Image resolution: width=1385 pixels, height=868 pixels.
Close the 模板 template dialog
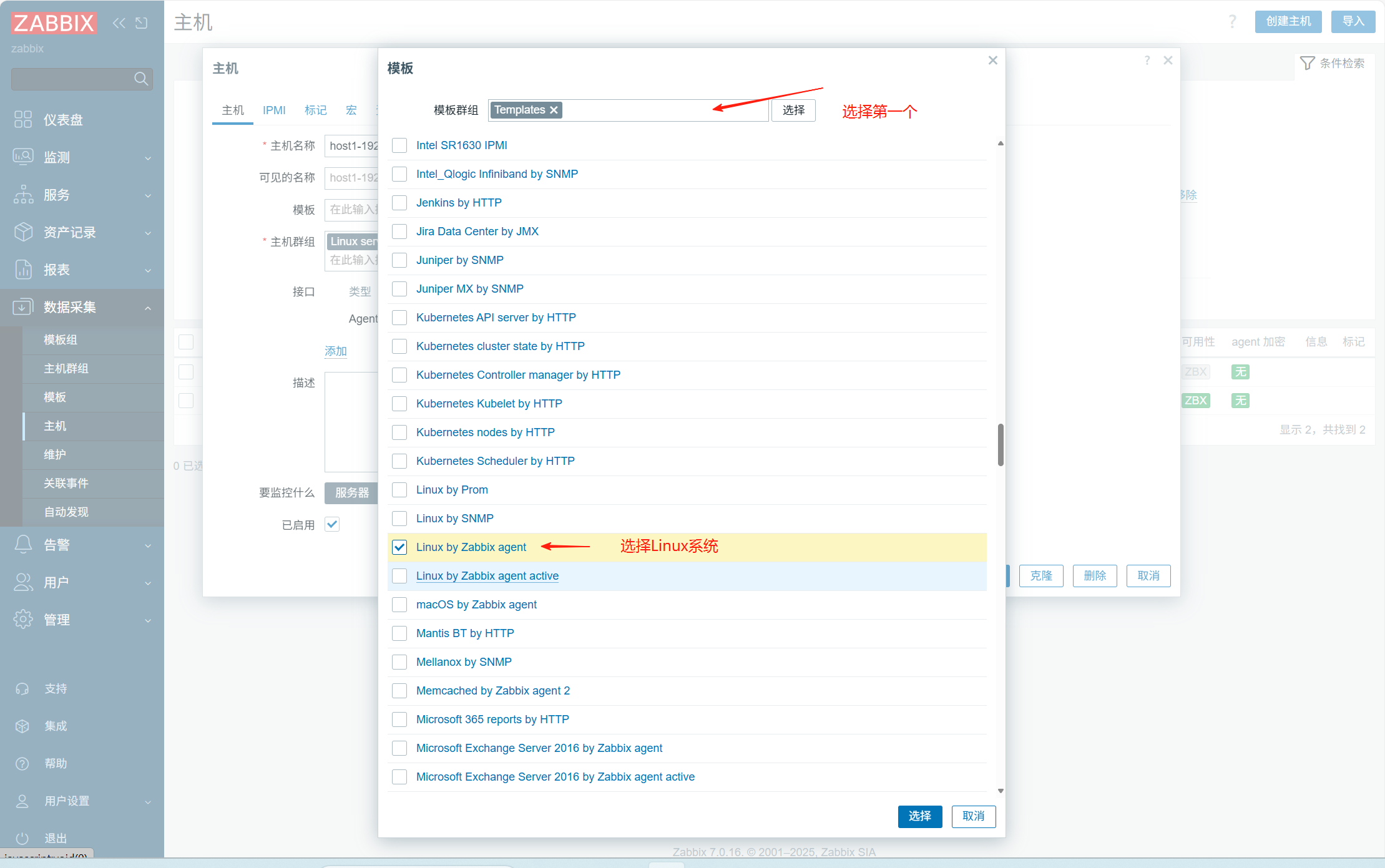992,60
